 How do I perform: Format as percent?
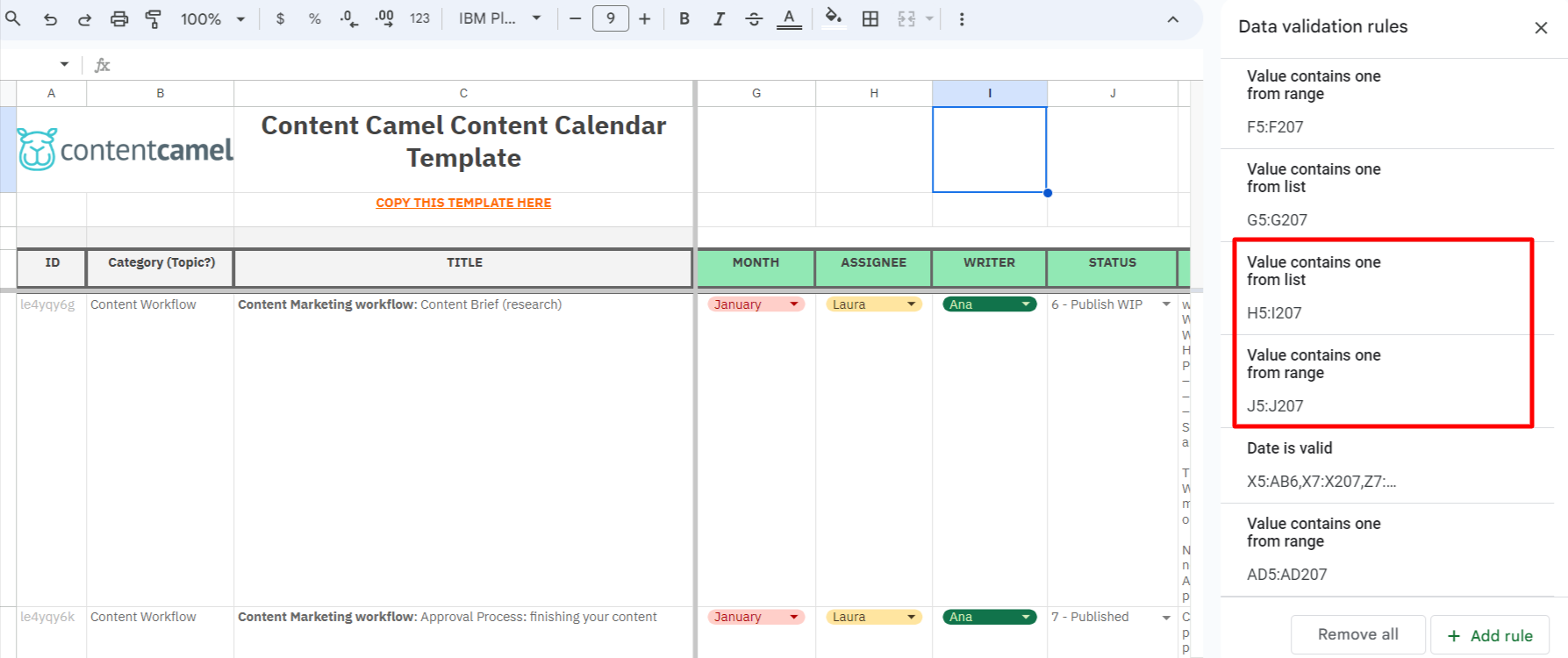pos(314,18)
